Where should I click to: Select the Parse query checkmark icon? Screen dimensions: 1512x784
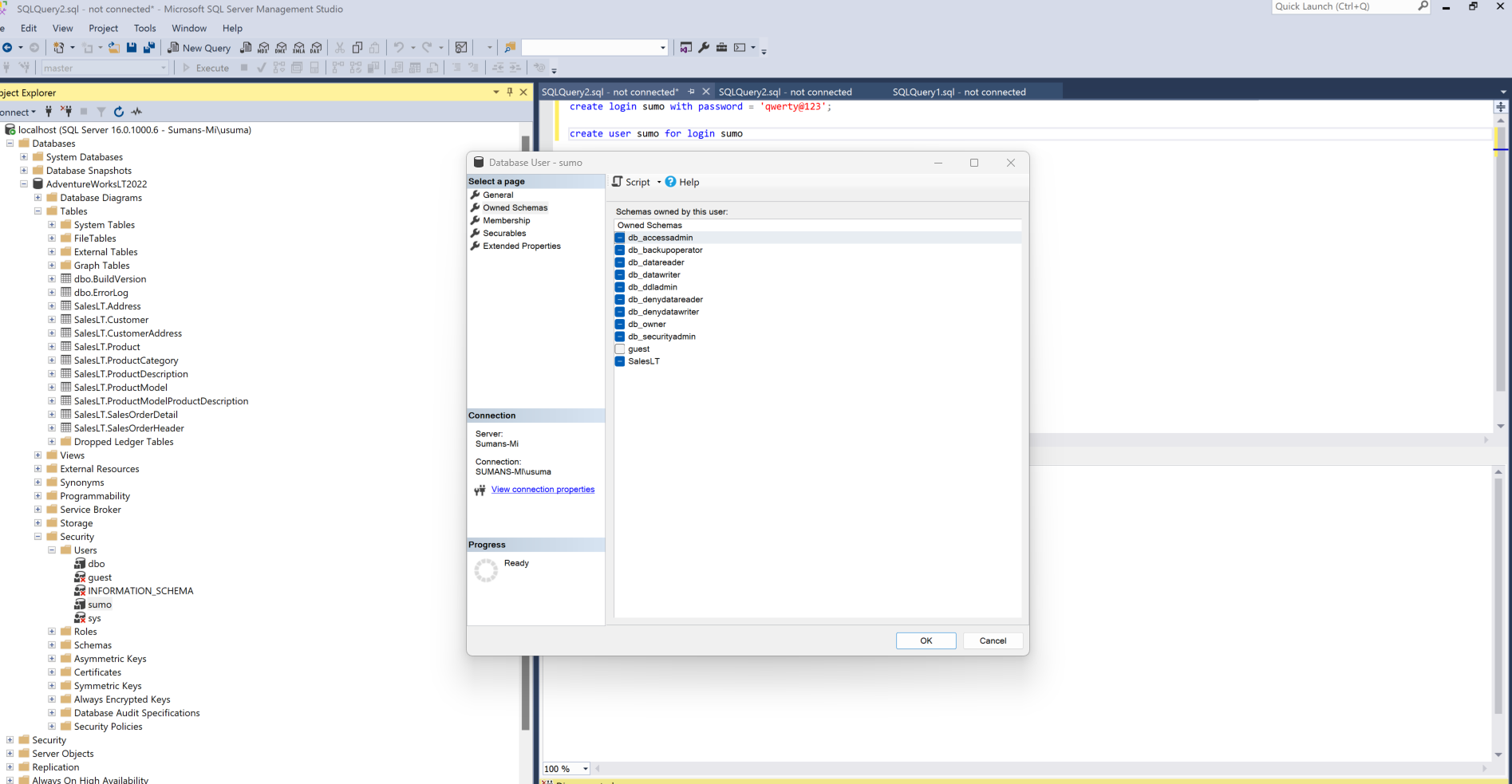click(x=262, y=68)
